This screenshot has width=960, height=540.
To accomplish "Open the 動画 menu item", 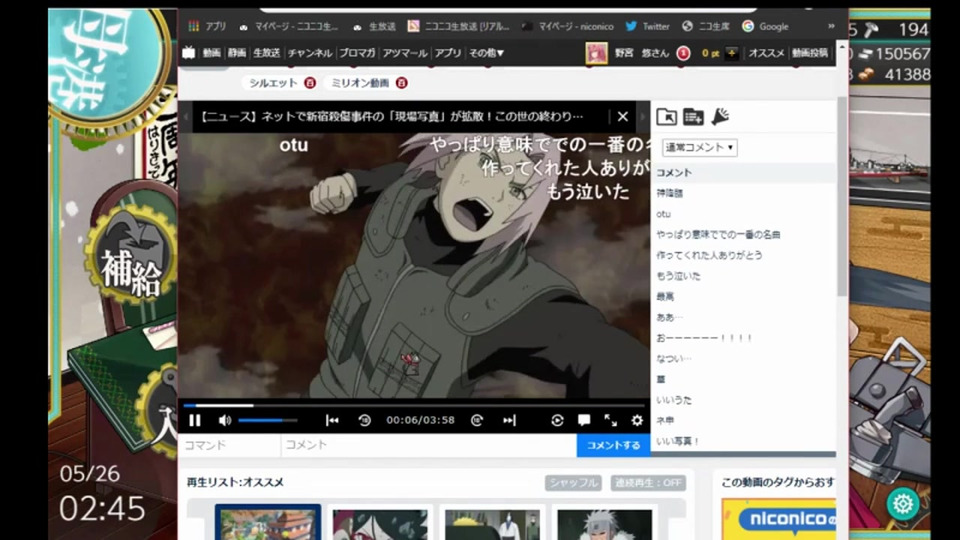I will [x=211, y=53].
